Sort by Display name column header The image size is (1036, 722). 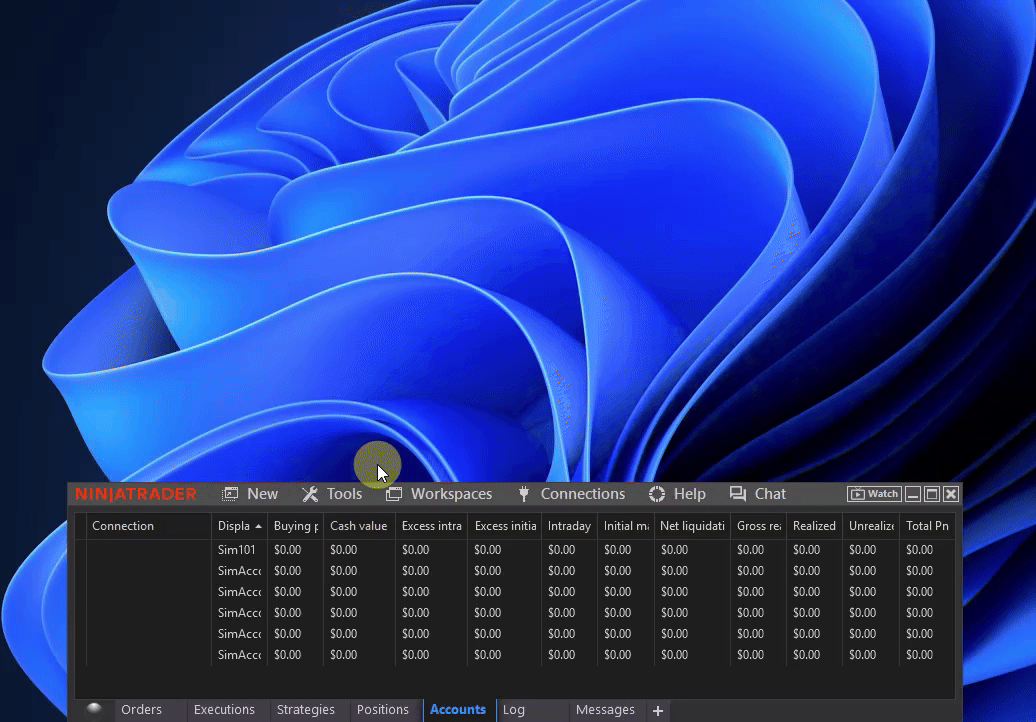pyautogui.click(x=238, y=526)
